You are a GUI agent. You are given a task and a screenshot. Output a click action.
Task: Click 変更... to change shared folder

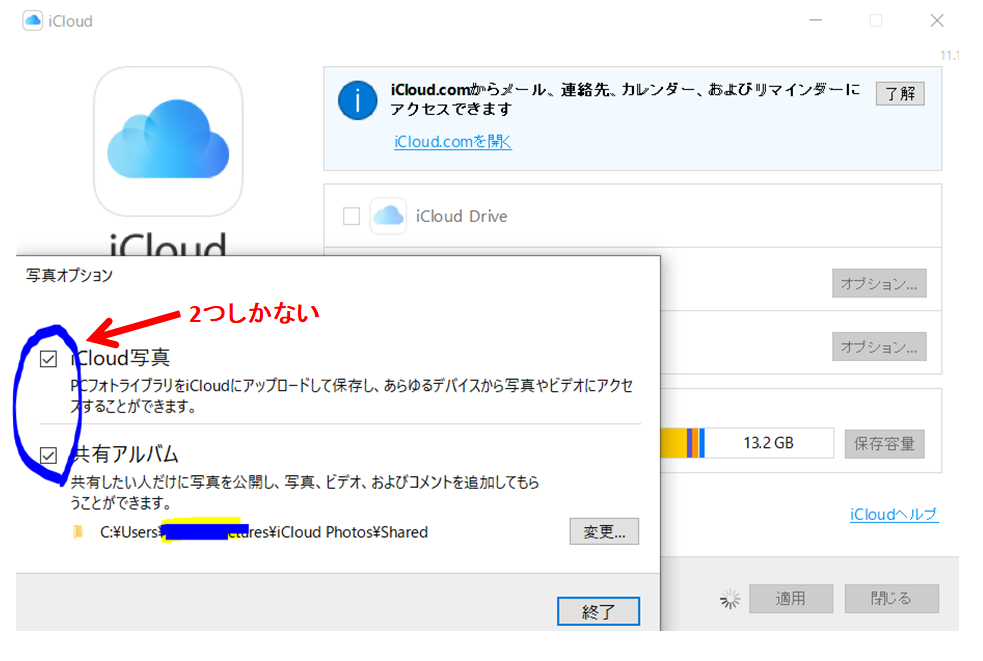[604, 532]
